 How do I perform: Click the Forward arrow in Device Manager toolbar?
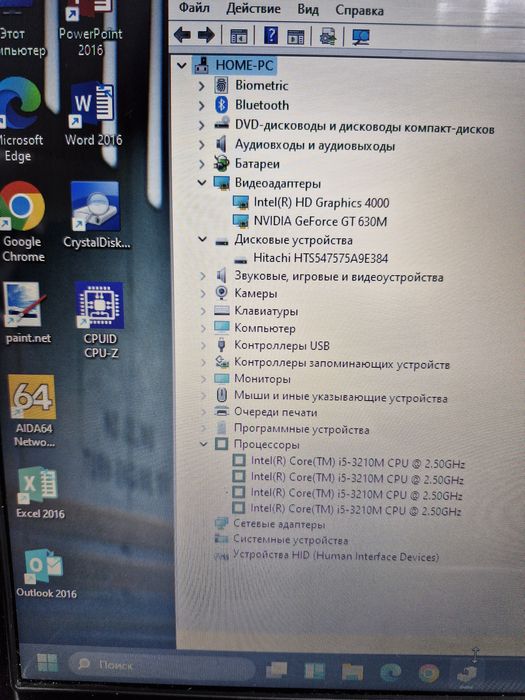(206, 35)
